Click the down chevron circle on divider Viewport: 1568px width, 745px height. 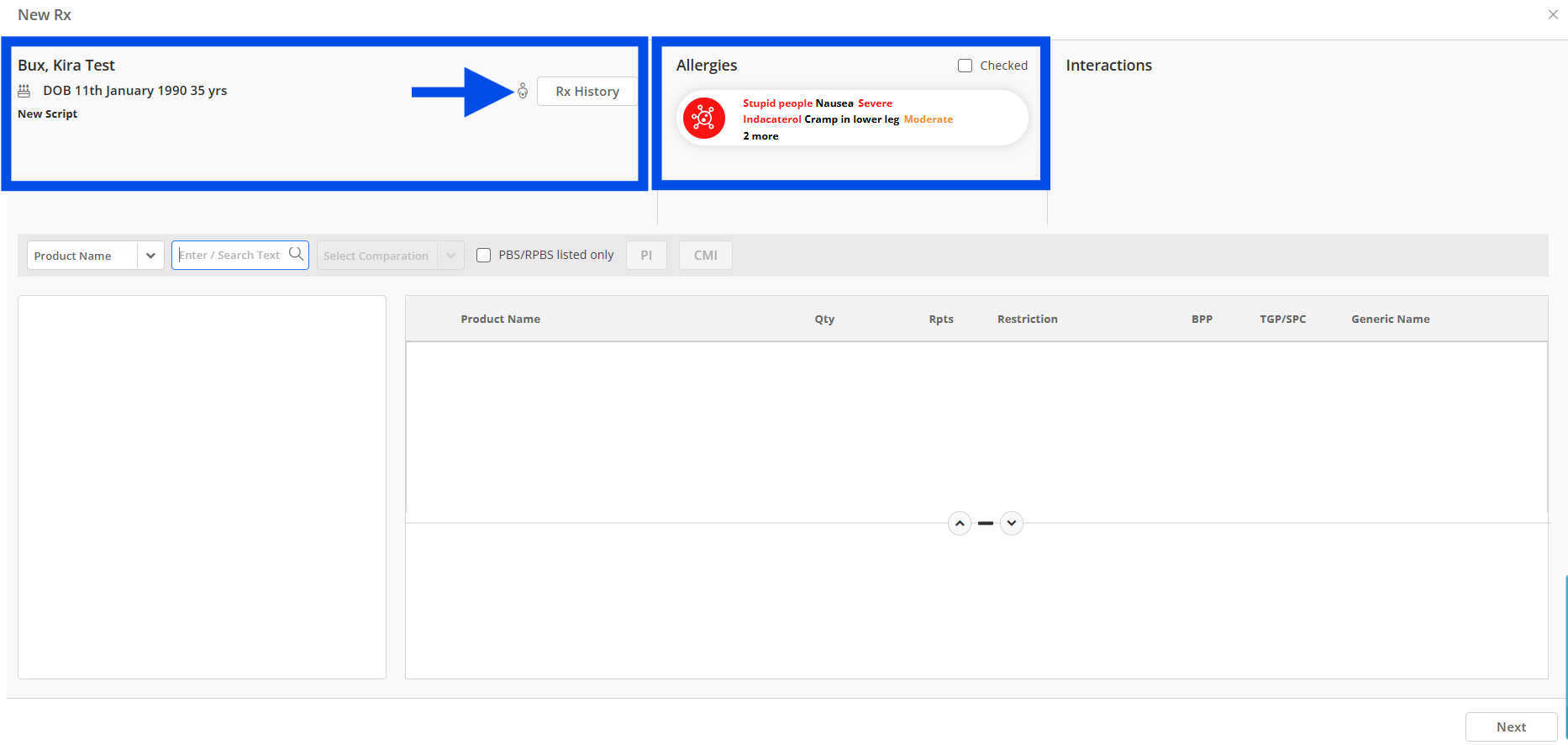1012,523
